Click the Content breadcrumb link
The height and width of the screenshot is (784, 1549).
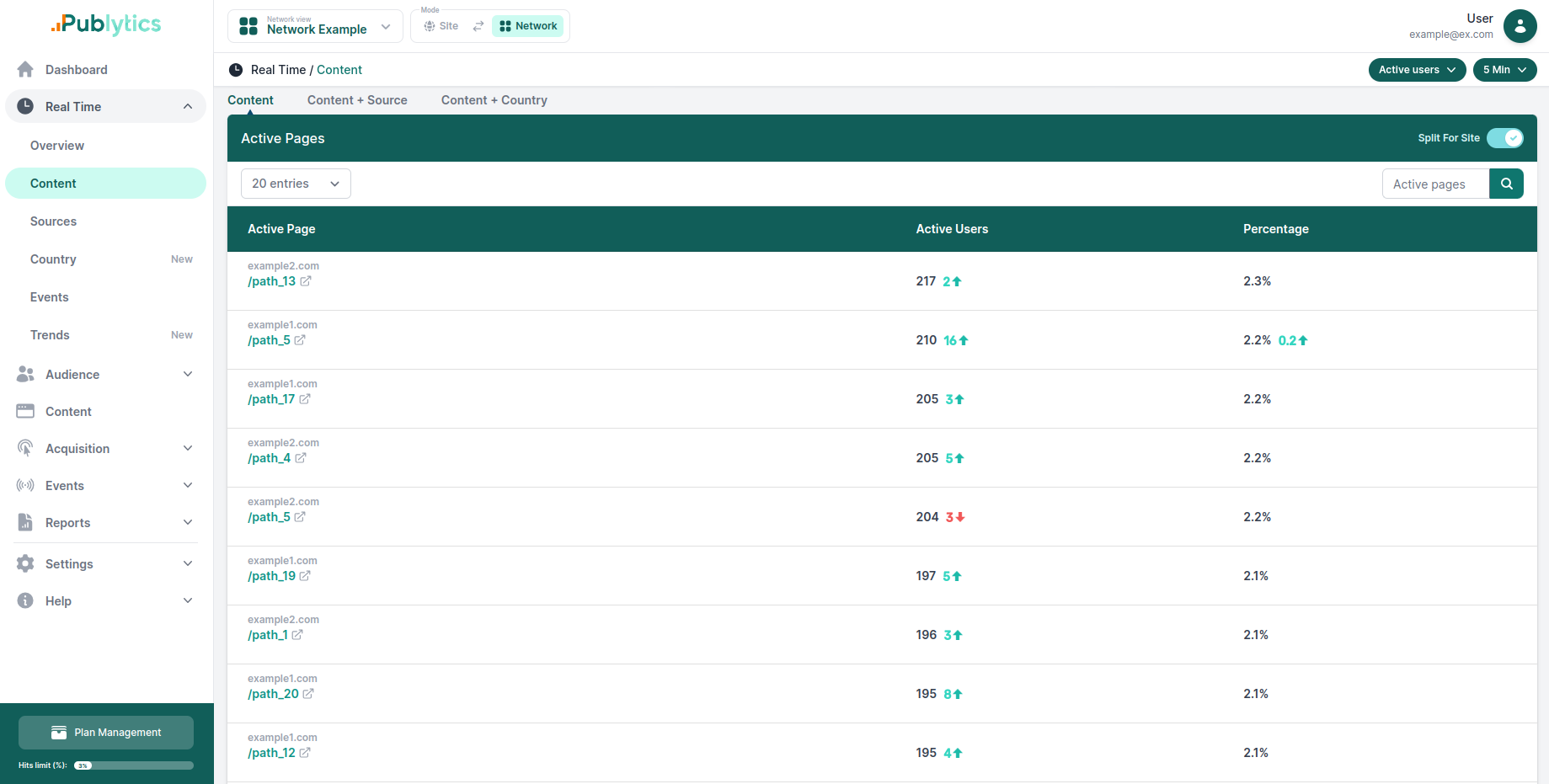(x=339, y=70)
